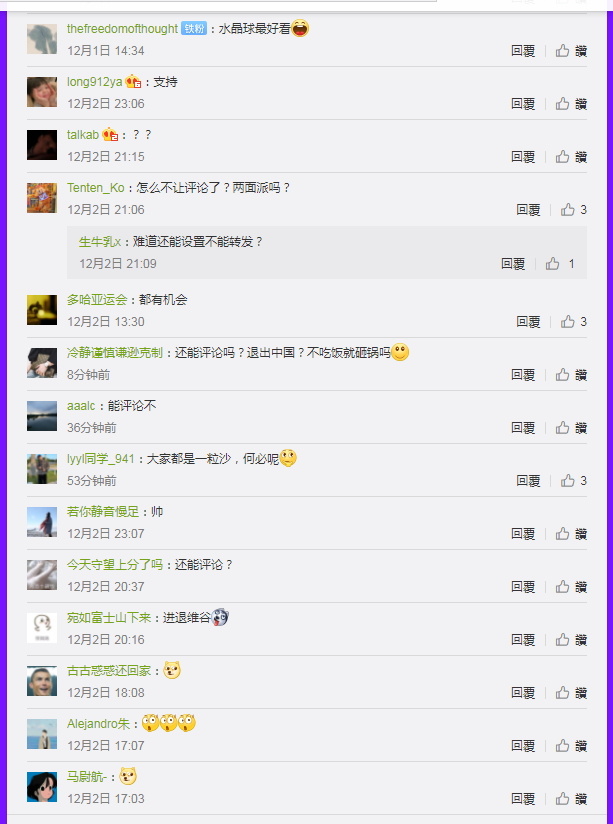
Task: Reply to talkab's comment
Action: click(x=523, y=157)
